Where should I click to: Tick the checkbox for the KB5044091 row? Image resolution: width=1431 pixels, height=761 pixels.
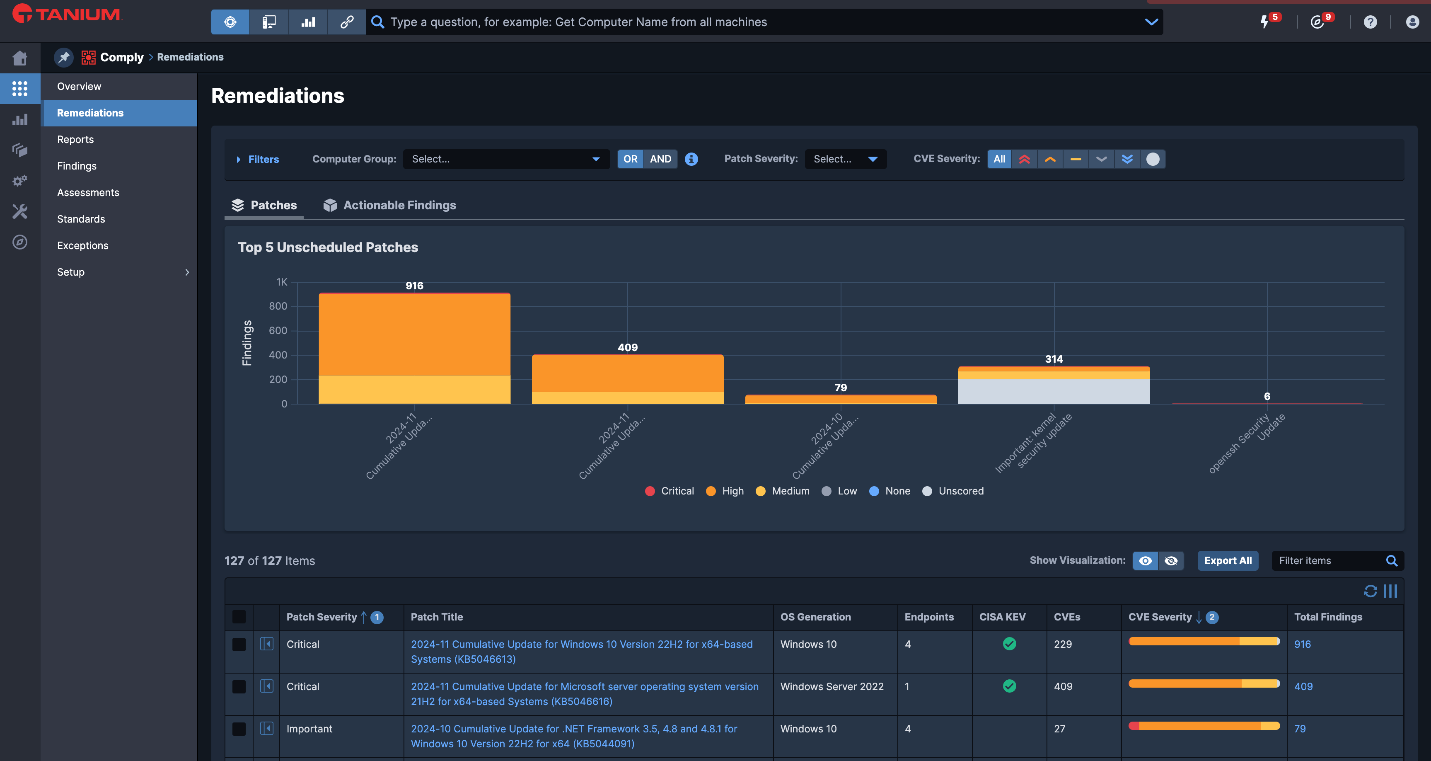(x=239, y=729)
